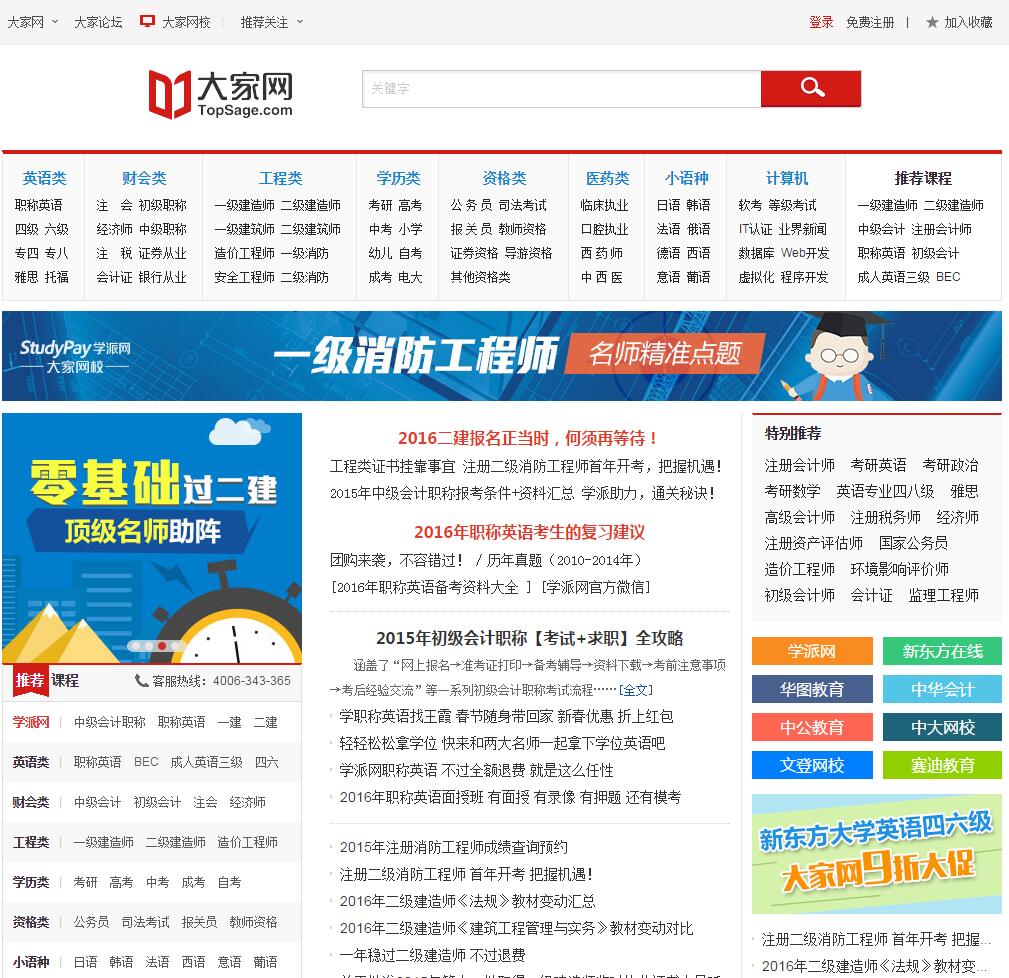
Task: Click Web开发 in the 计算机 column
Action: coord(805,253)
